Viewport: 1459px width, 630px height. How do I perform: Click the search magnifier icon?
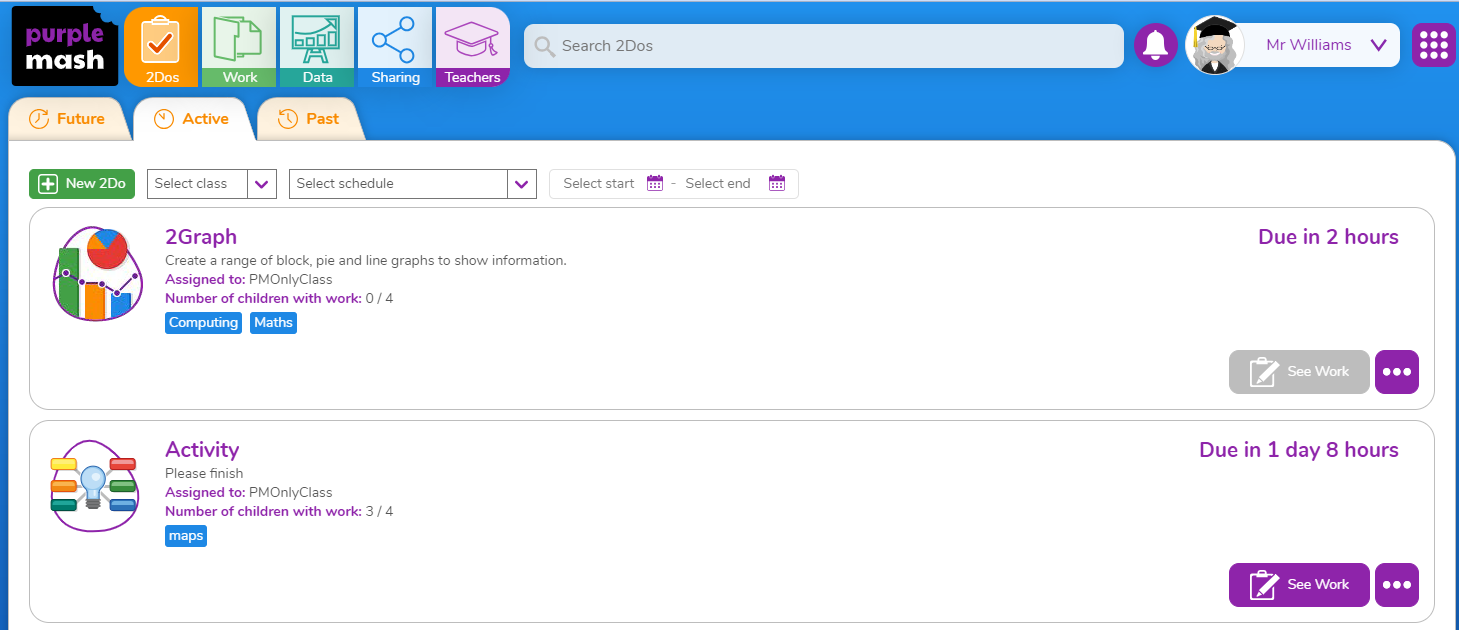coord(545,46)
